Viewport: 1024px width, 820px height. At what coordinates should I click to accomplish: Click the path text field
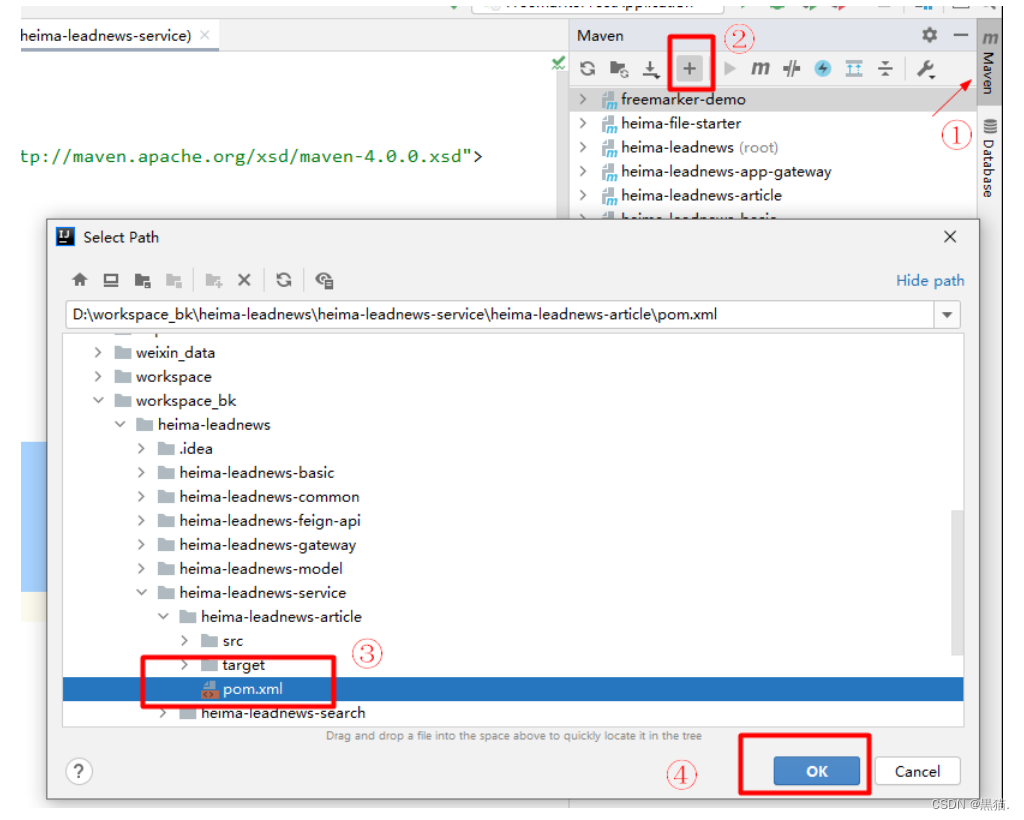pos(499,315)
